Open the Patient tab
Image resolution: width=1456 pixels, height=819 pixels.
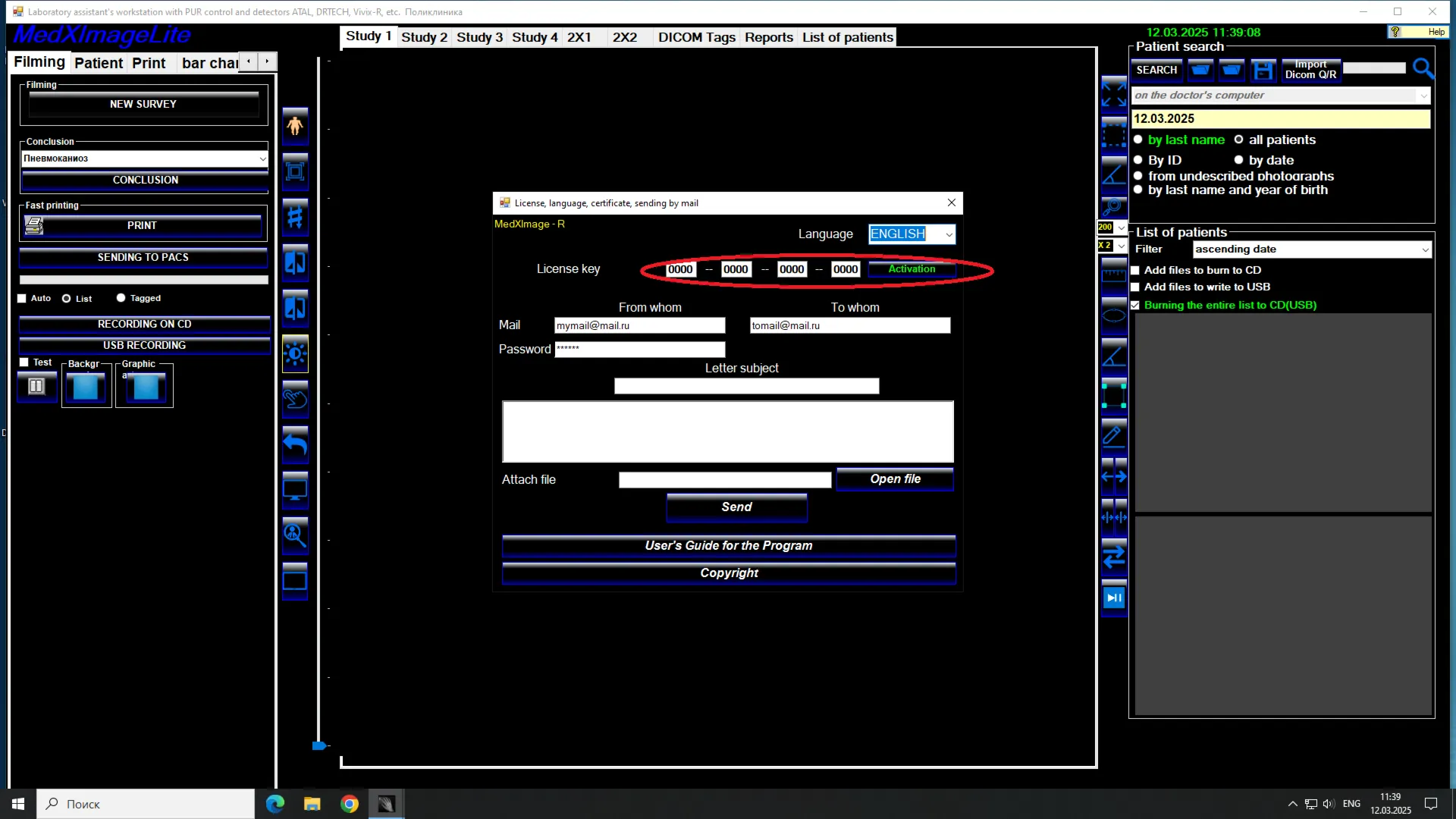(x=99, y=63)
